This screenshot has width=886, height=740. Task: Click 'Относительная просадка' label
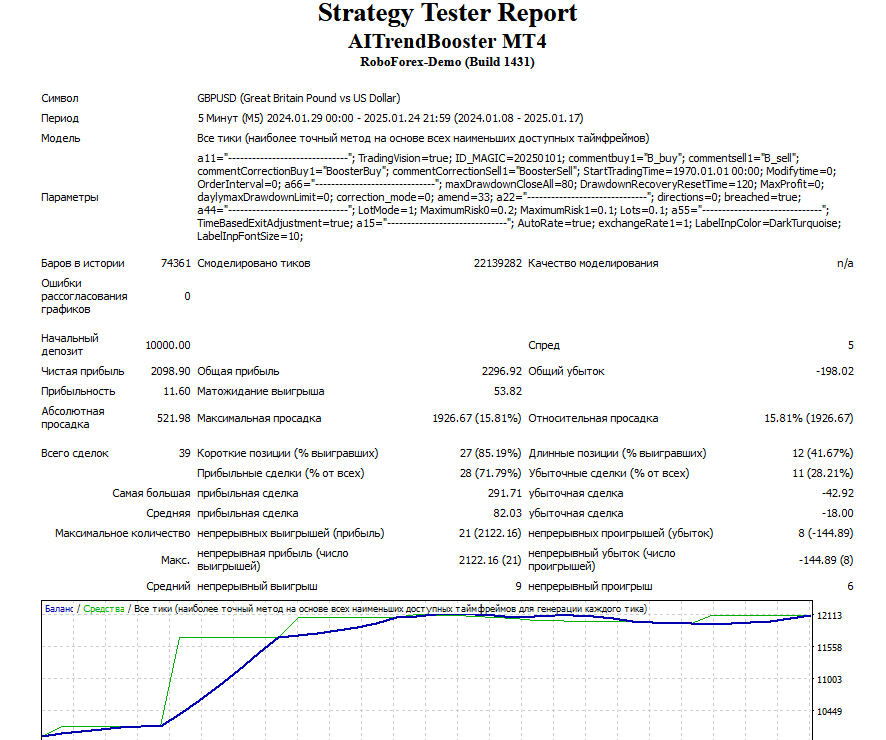(593, 419)
